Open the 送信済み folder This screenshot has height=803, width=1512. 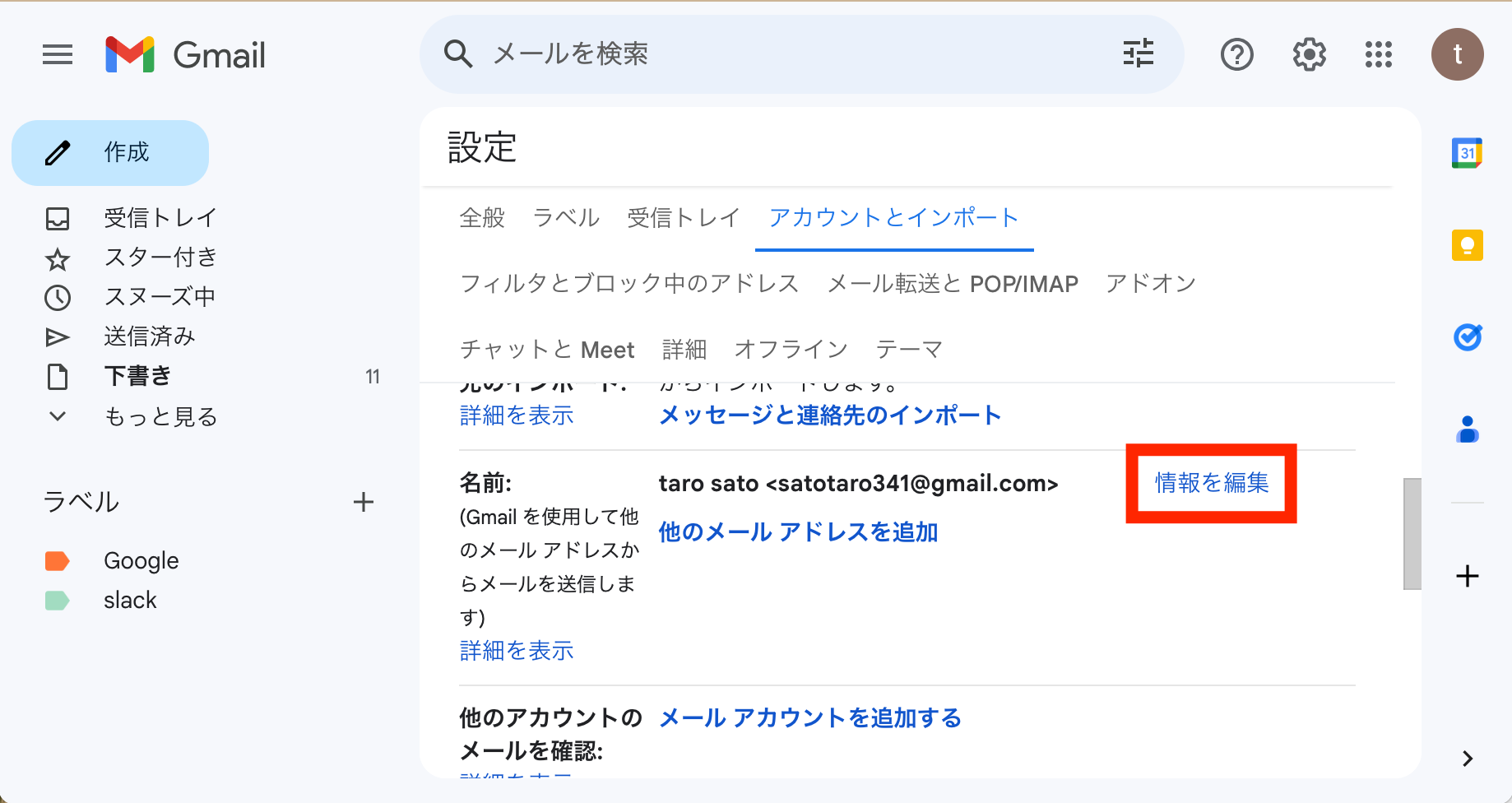tap(150, 337)
